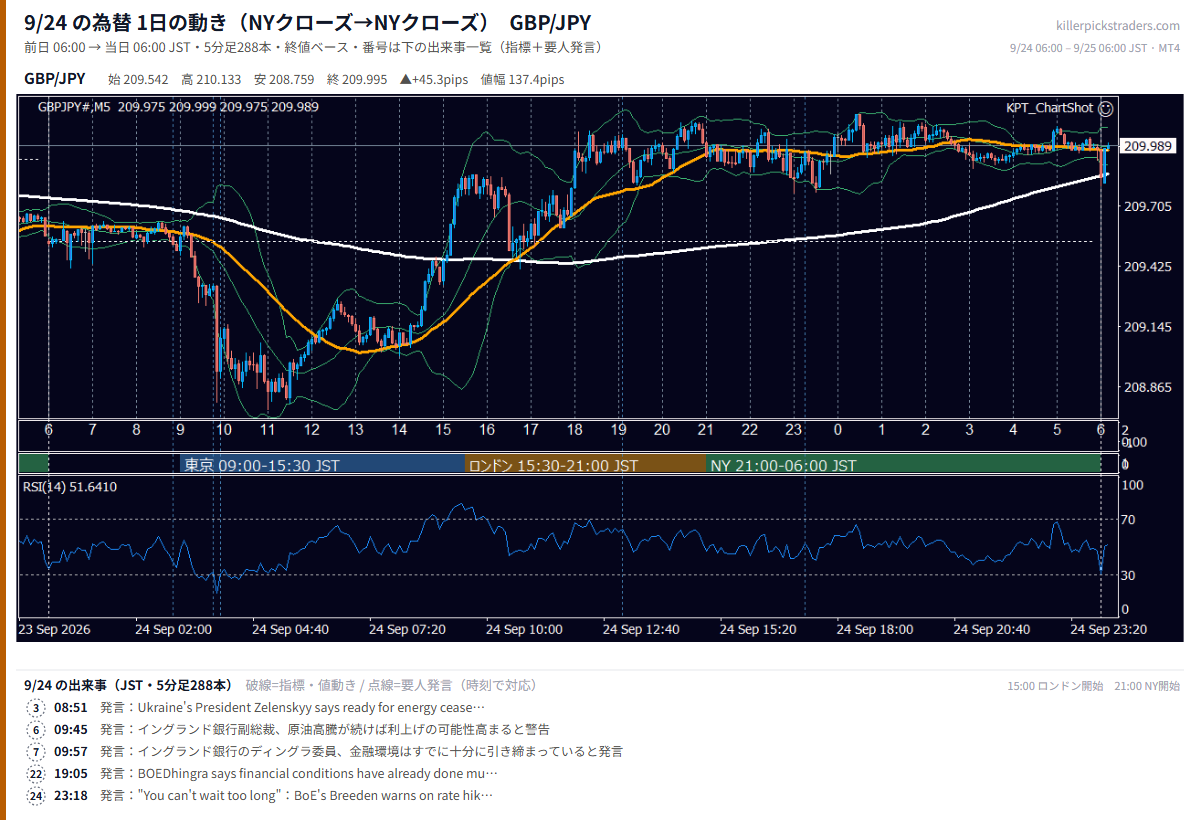Select the NY 21:00-06:00 JST session bar
1200x820 pixels.
coord(903,465)
